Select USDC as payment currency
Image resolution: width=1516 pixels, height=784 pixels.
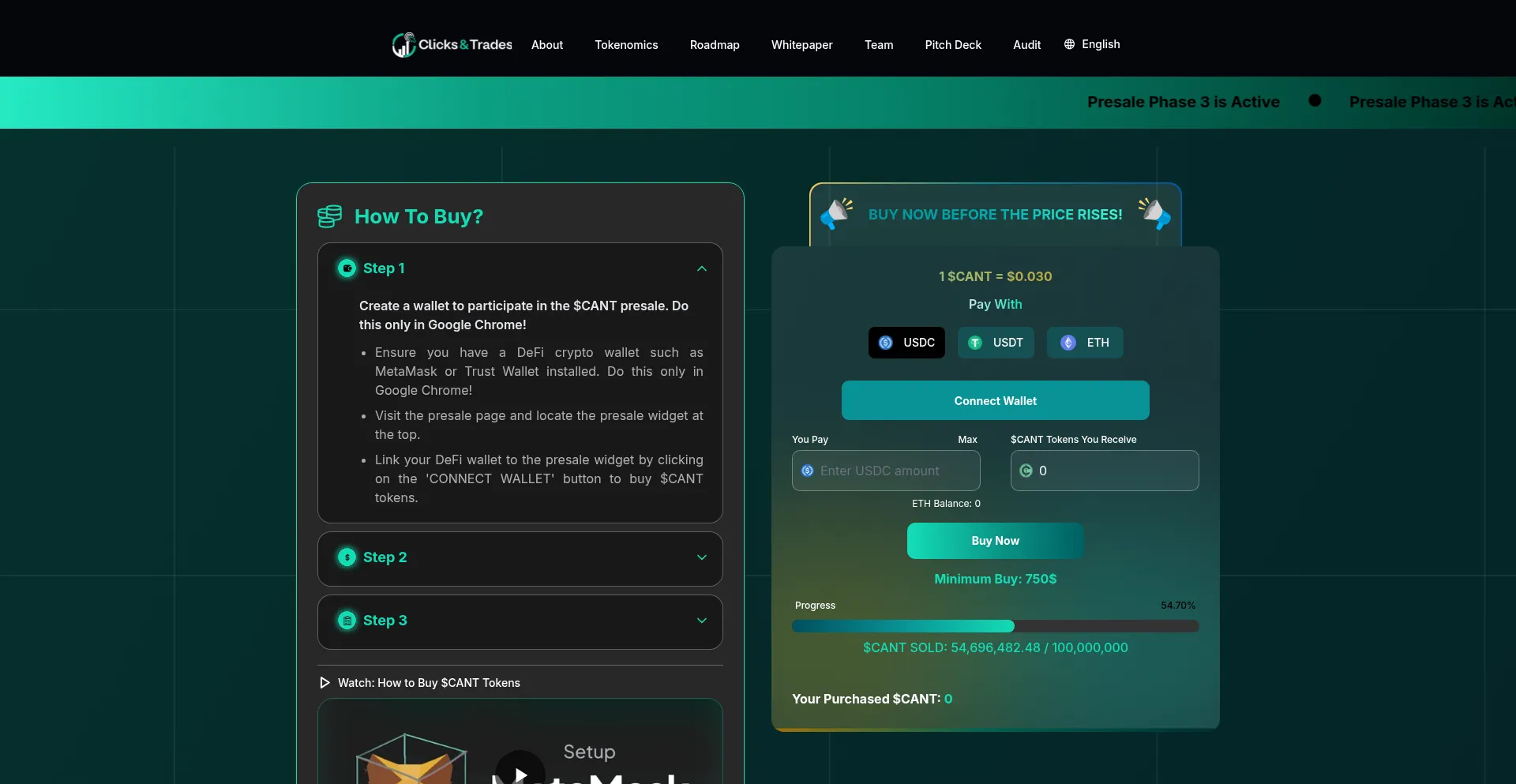[x=906, y=343]
